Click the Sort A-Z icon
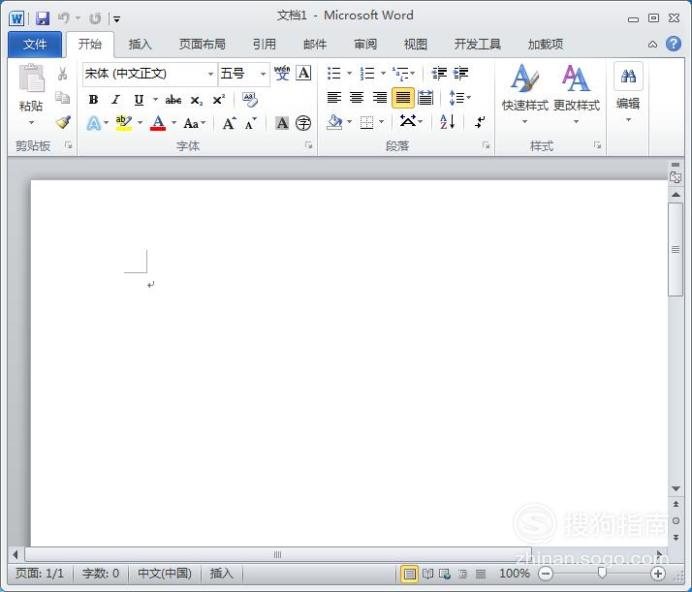Image resolution: width=692 pixels, height=592 pixels. 447,121
